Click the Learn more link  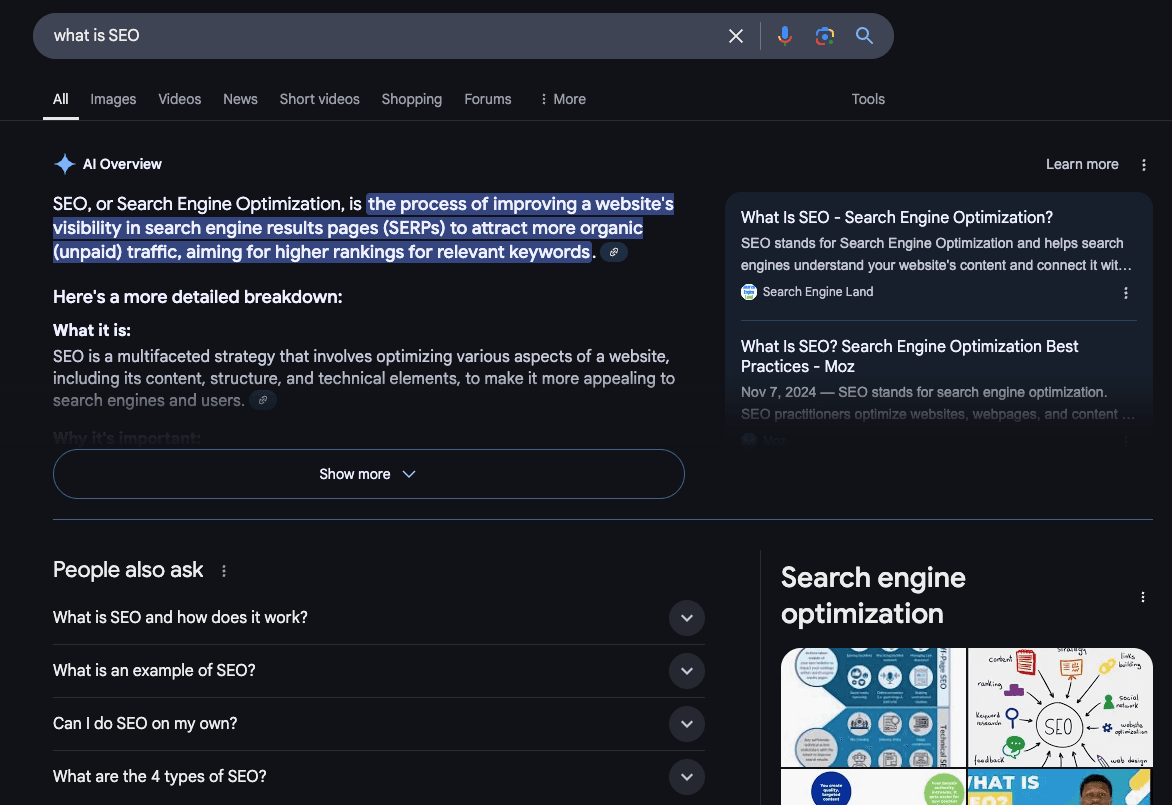(1081, 164)
